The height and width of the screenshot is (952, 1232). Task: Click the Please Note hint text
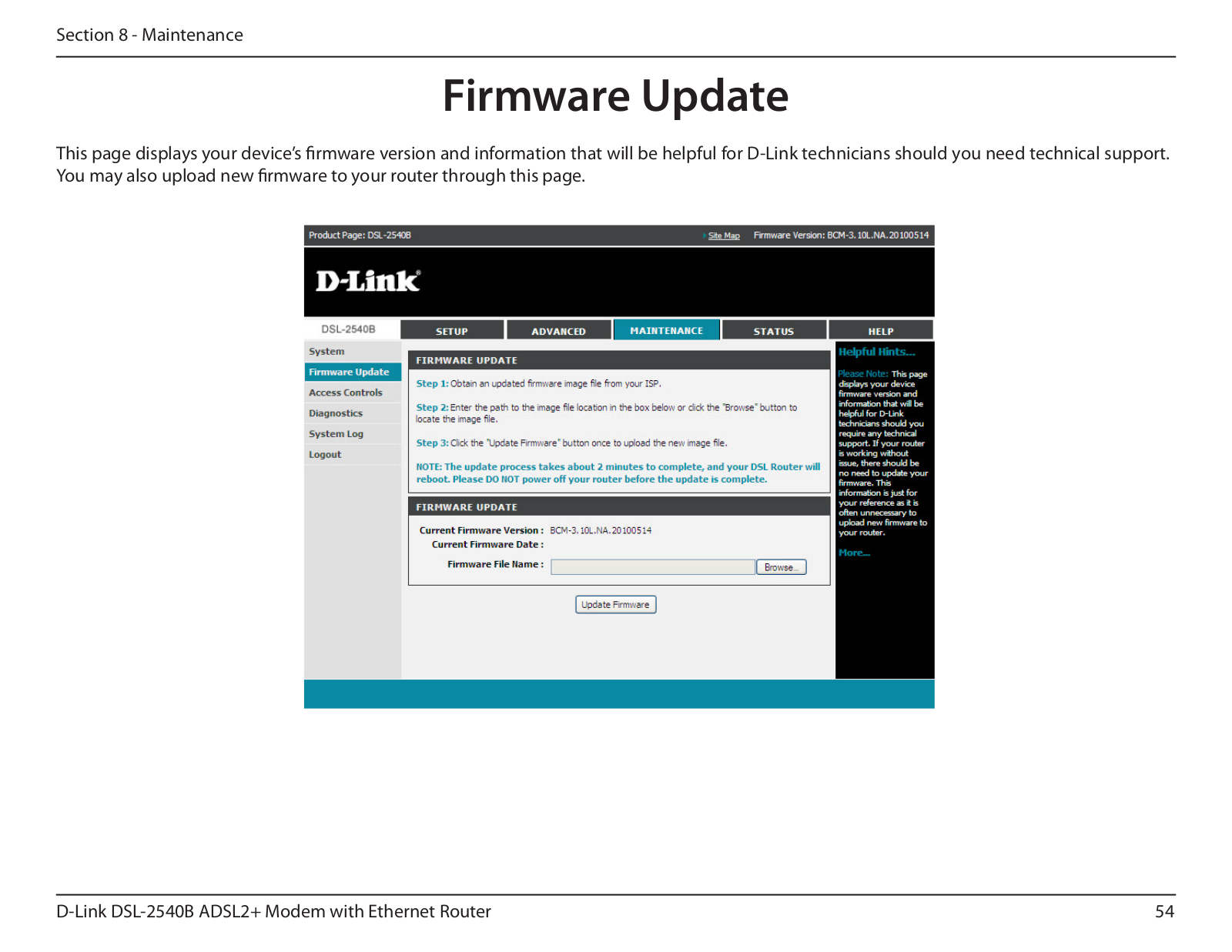click(x=882, y=453)
